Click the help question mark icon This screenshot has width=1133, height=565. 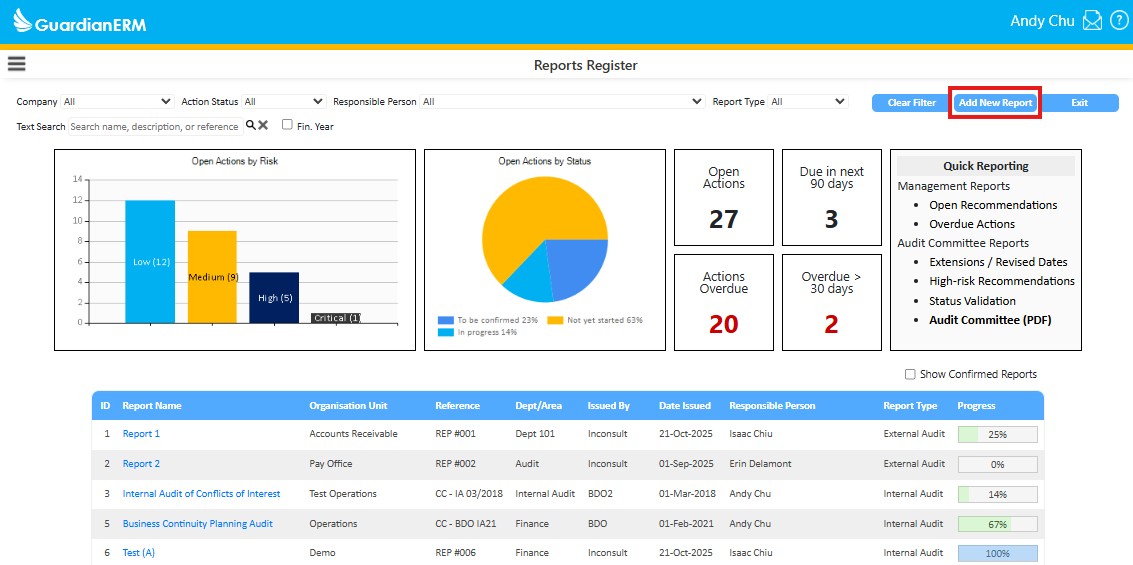[x=1119, y=21]
